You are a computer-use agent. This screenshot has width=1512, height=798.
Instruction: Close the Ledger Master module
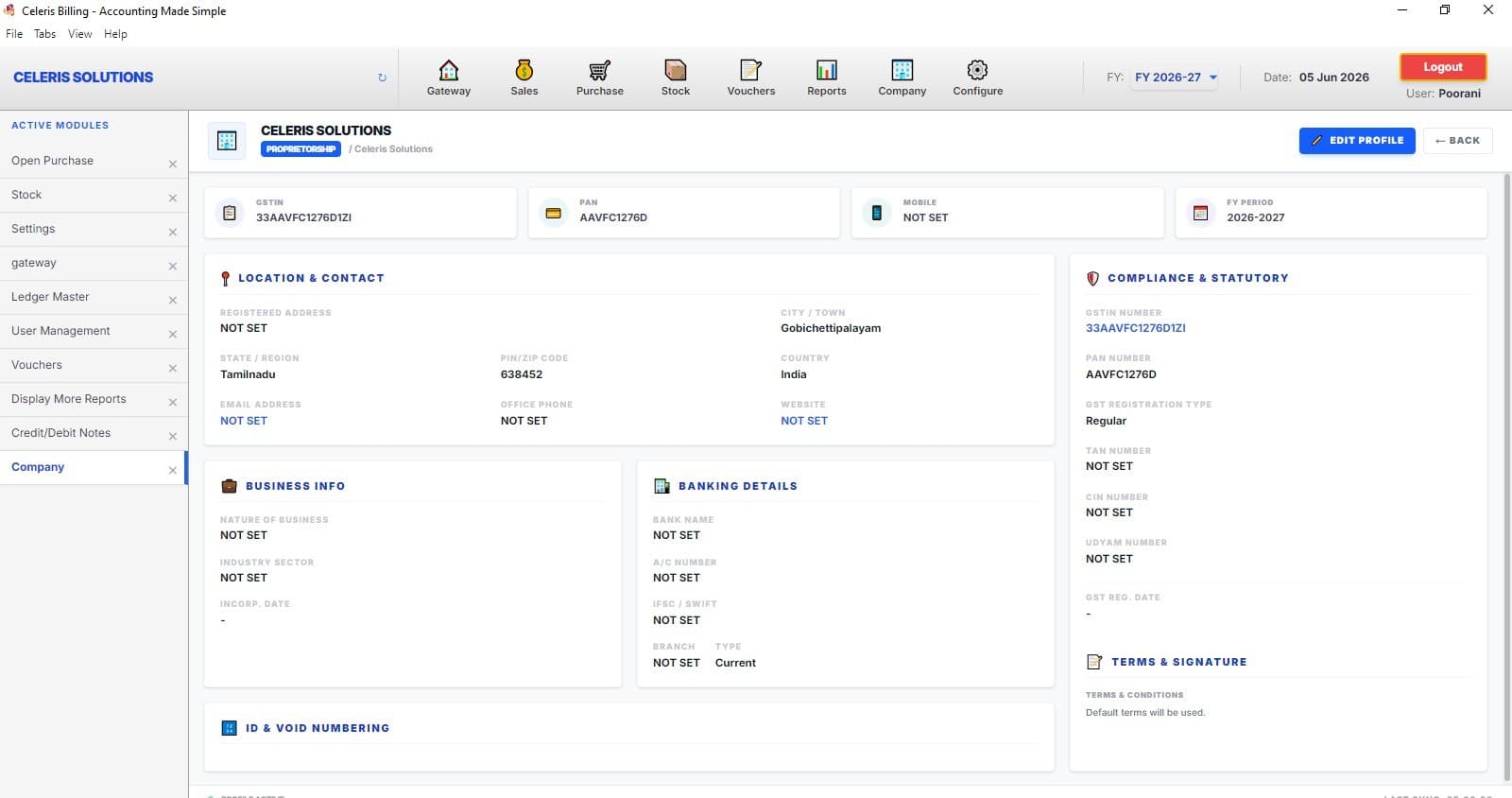(x=173, y=300)
